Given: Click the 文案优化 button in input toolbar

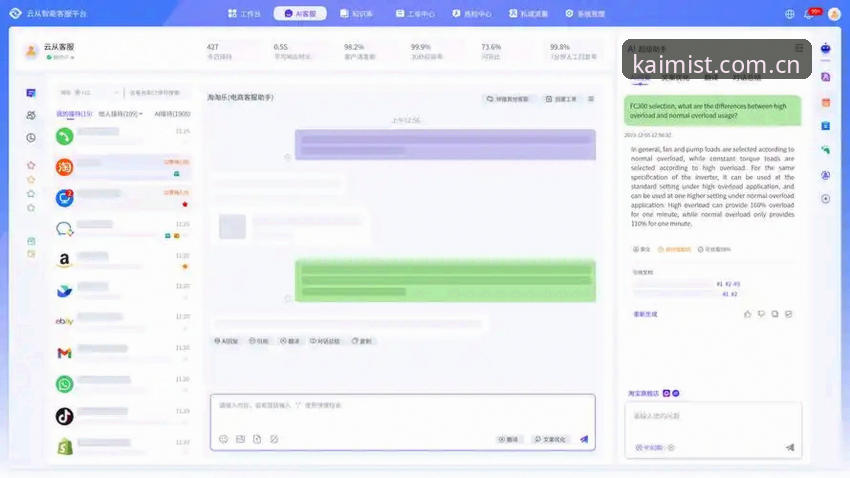Looking at the screenshot, I should tap(550, 439).
